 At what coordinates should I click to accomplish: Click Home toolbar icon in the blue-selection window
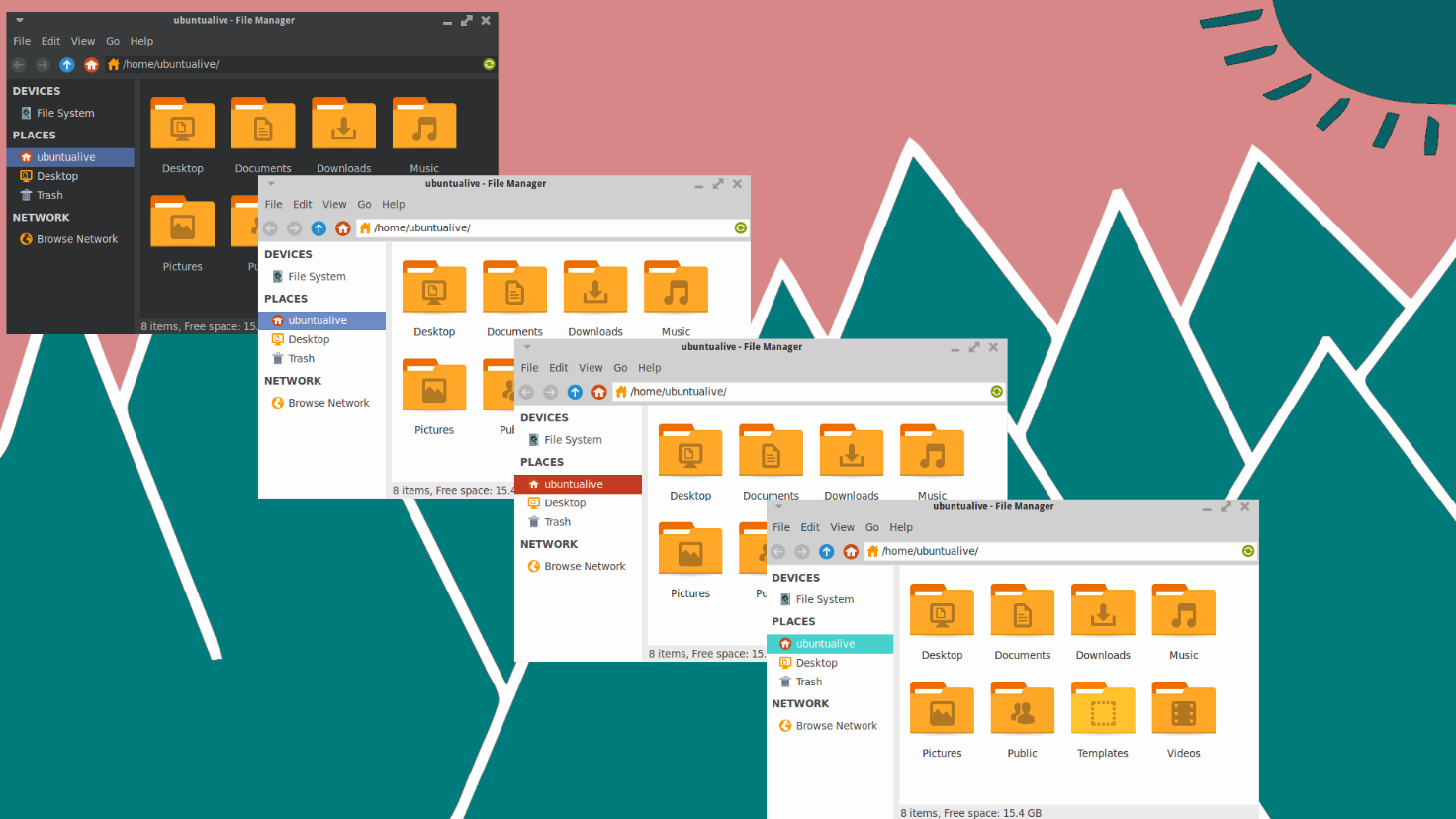coord(343,228)
